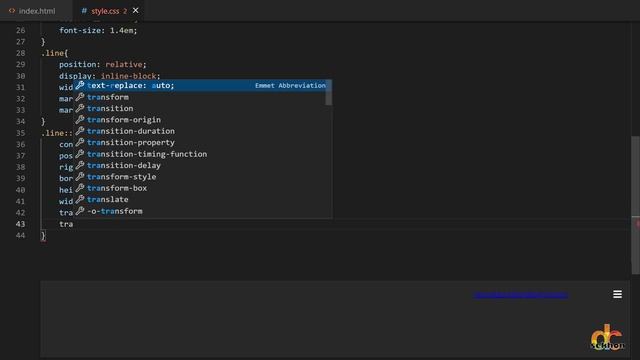Click the suggestion list scrollbar thumb
The width and height of the screenshot is (640, 360).
329,93
